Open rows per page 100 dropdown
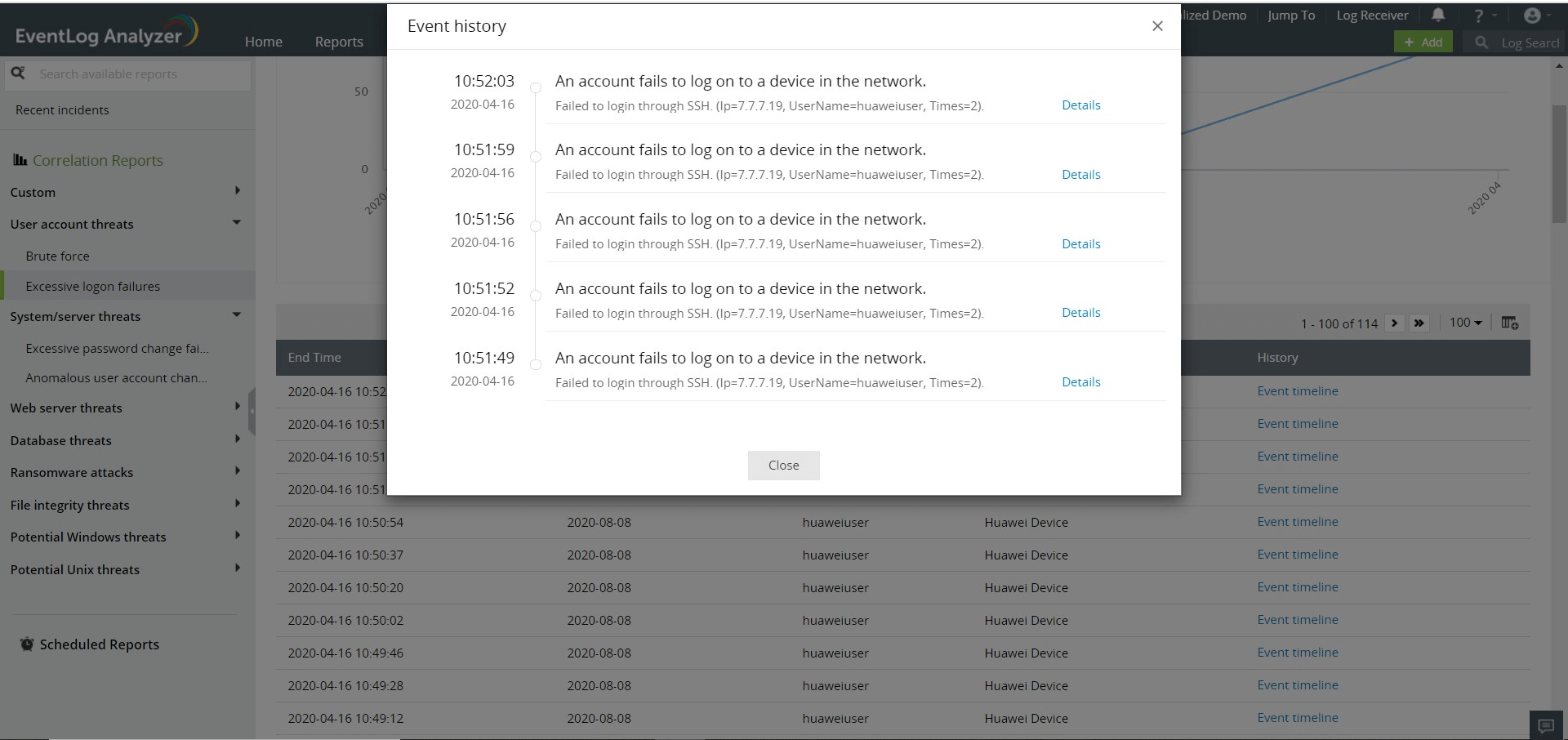The height and width of the screenshot is (740, 1568). coord(1465,323)
